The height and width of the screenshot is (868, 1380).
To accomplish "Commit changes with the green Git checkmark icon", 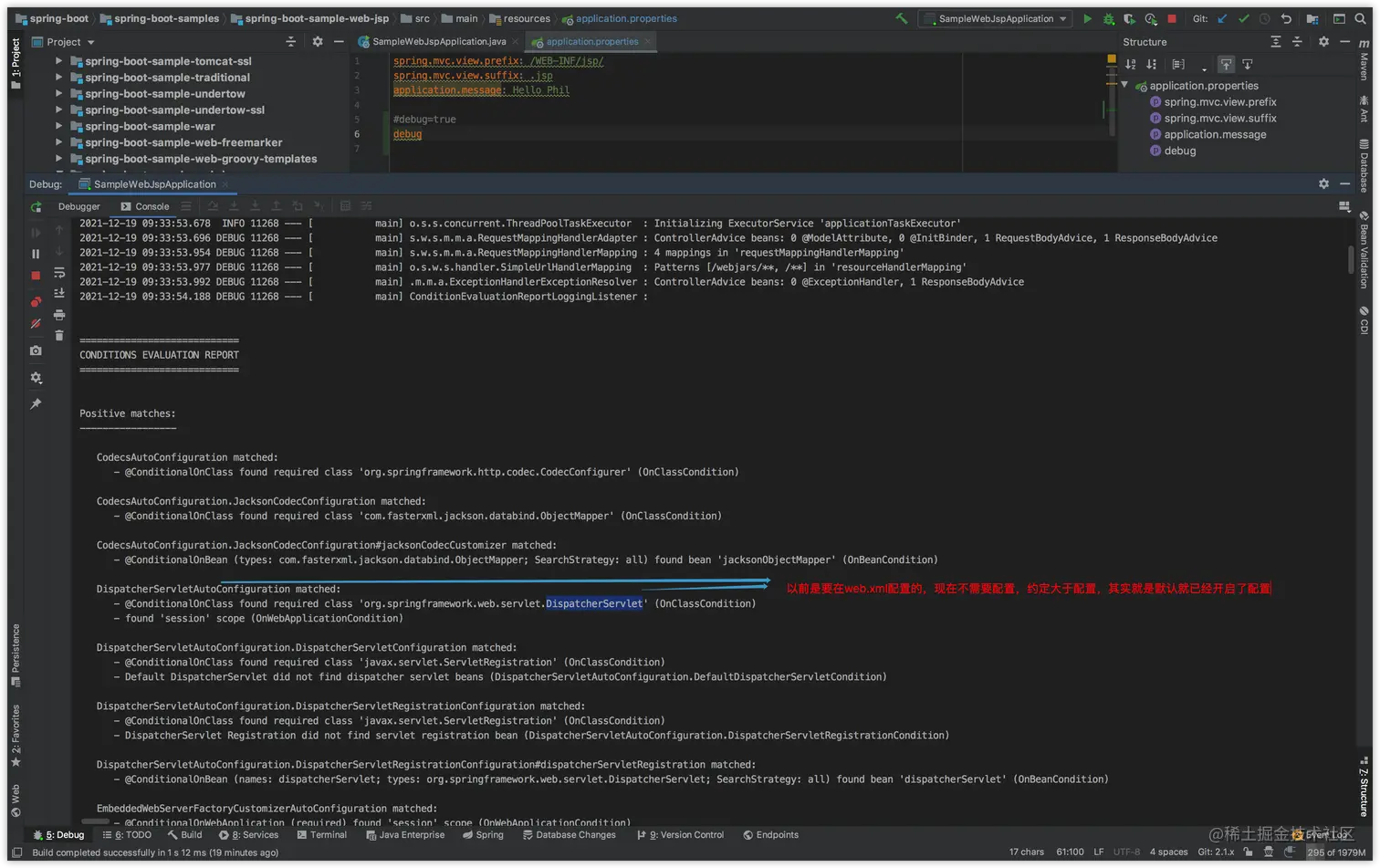I will pos(1243,18).
